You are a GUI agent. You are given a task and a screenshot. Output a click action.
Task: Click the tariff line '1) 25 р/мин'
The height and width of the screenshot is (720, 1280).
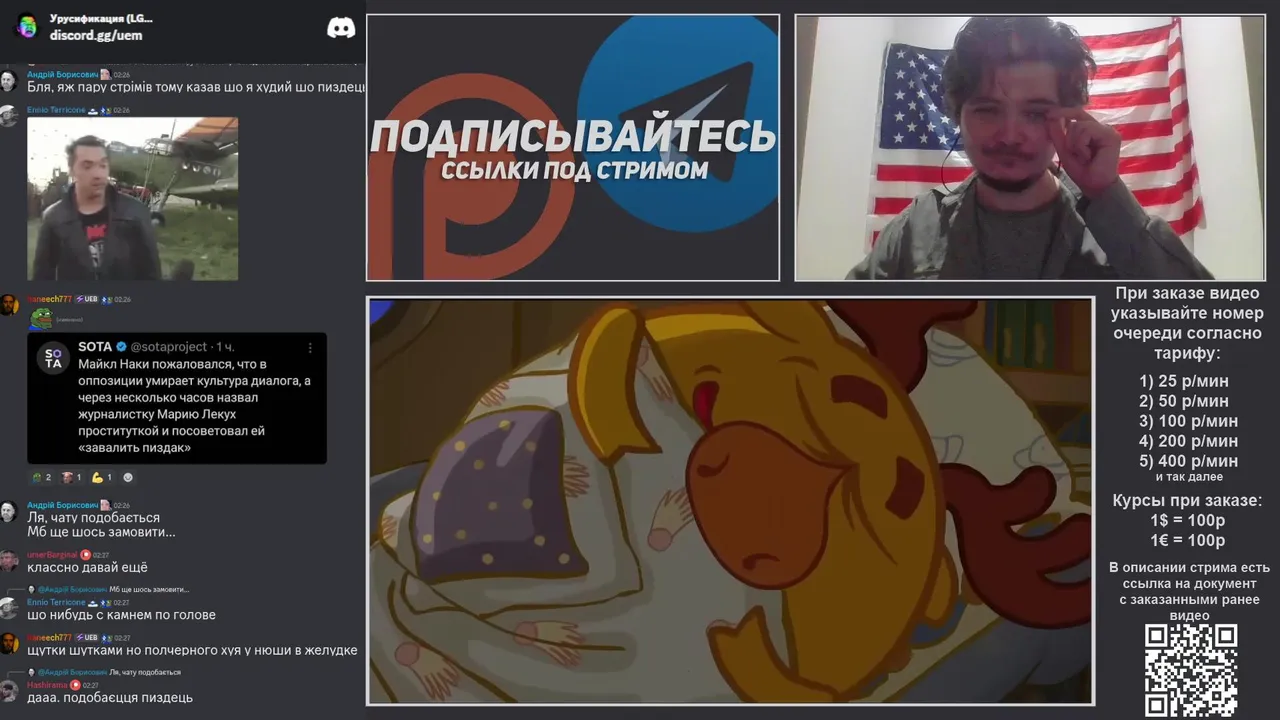click(x=1184, y=381)
